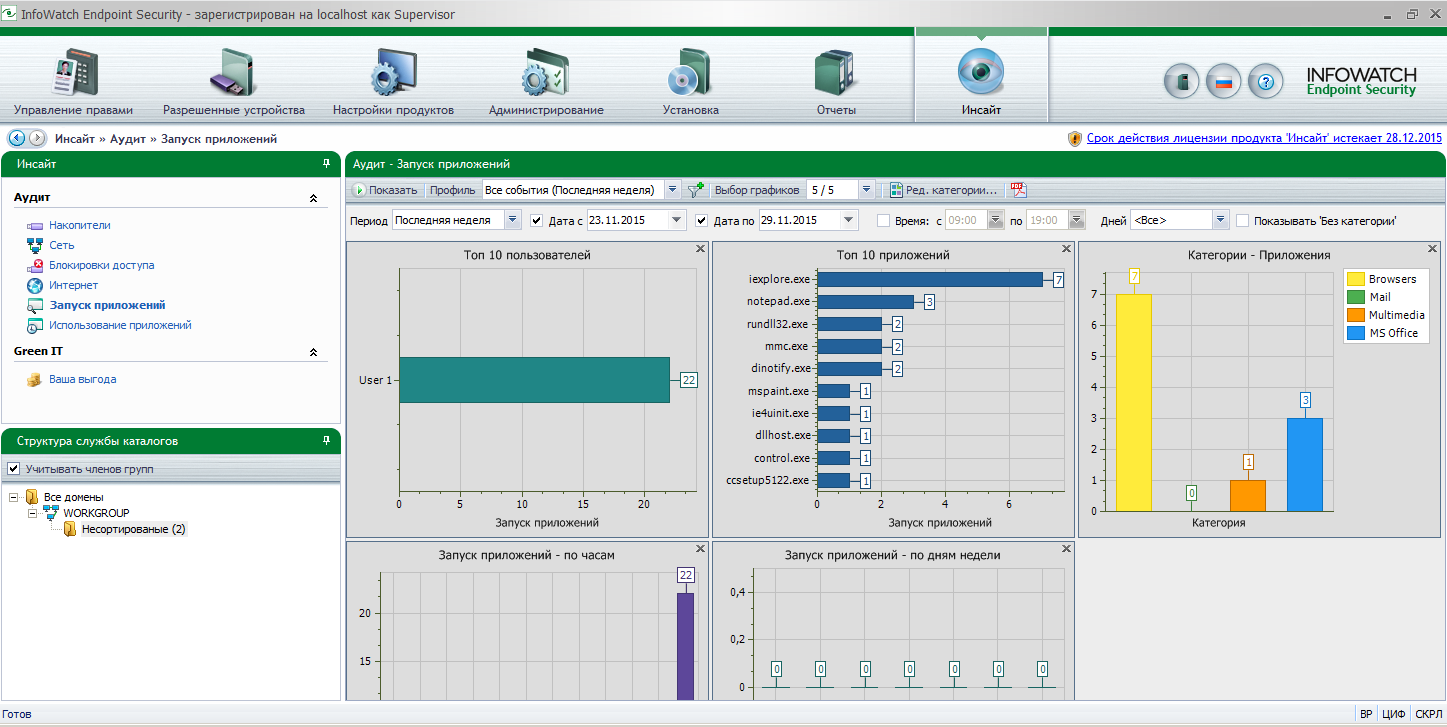Select Использование приложений audit item
This screenshot has width=1447, height=727.
pos(120,325)
